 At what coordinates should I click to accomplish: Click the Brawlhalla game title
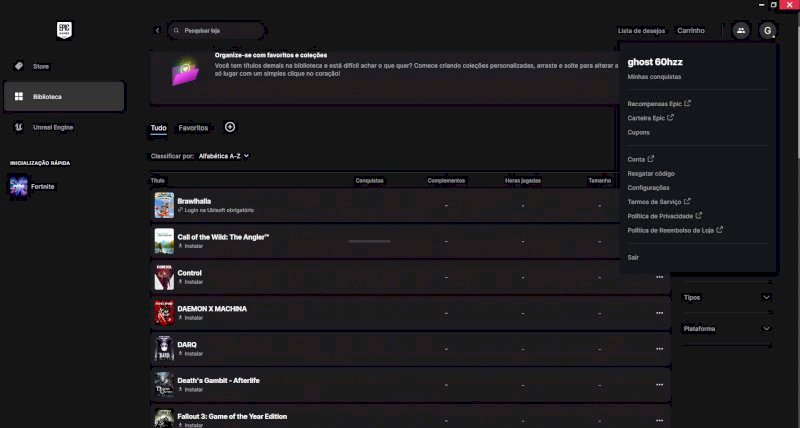(194, 202)
